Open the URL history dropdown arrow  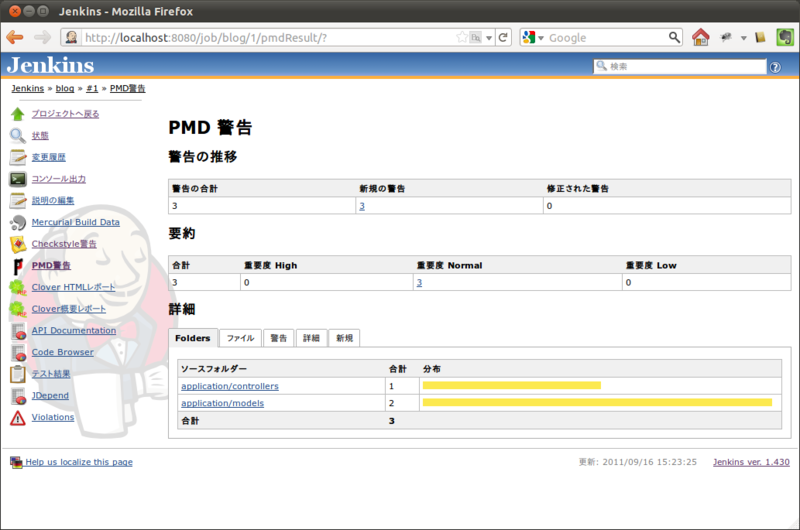[x=489, y=38]
